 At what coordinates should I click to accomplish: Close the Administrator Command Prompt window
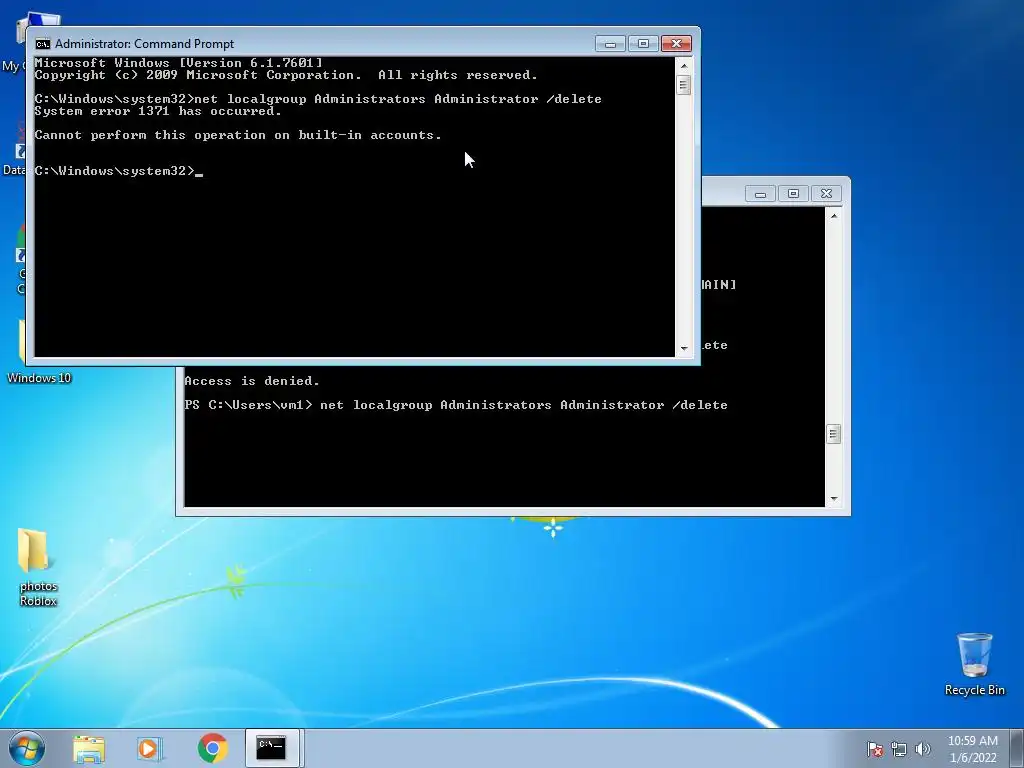pos(677,44)
